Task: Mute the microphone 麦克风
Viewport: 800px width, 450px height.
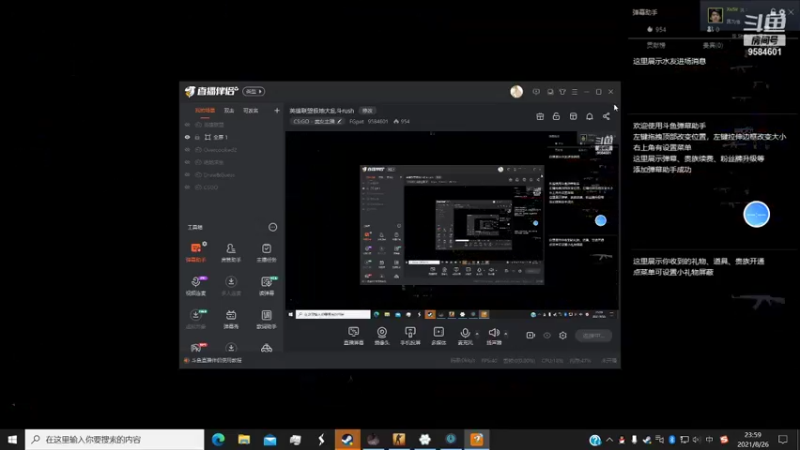Action: pos(465,336)
